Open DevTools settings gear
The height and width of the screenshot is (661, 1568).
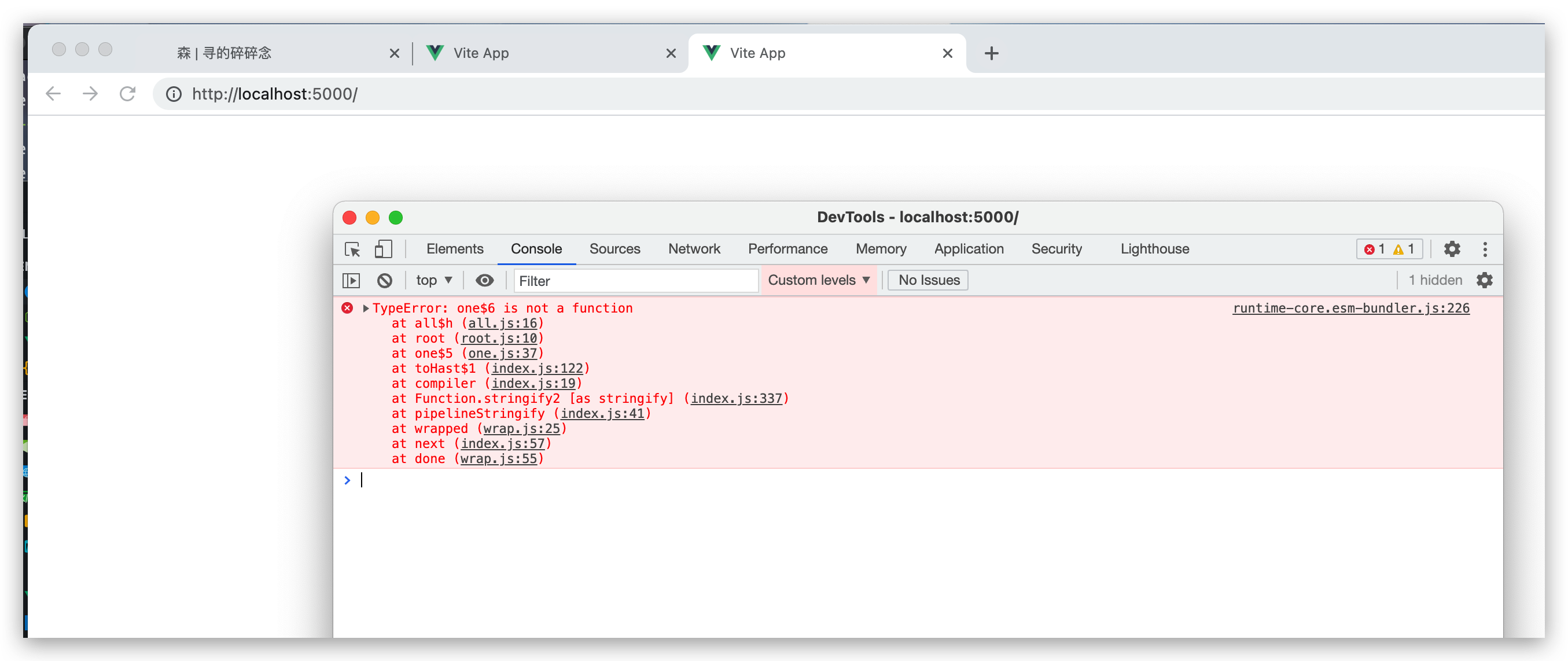(1452, 249)
